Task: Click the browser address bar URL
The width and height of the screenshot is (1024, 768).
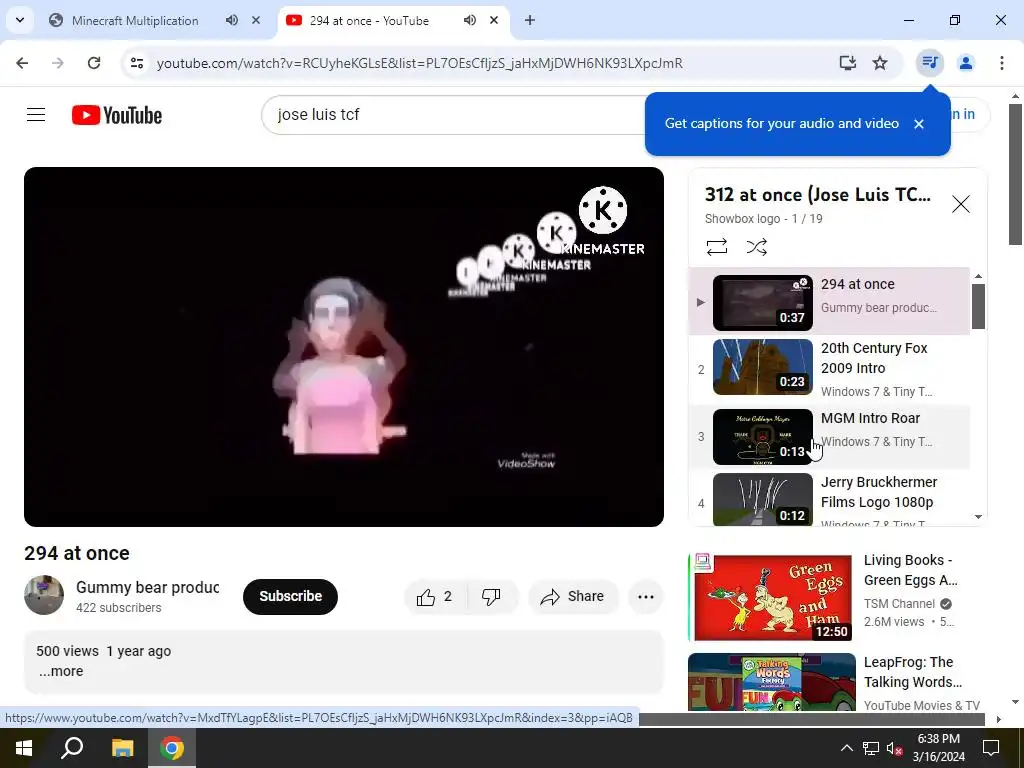Action: [419, 63]
